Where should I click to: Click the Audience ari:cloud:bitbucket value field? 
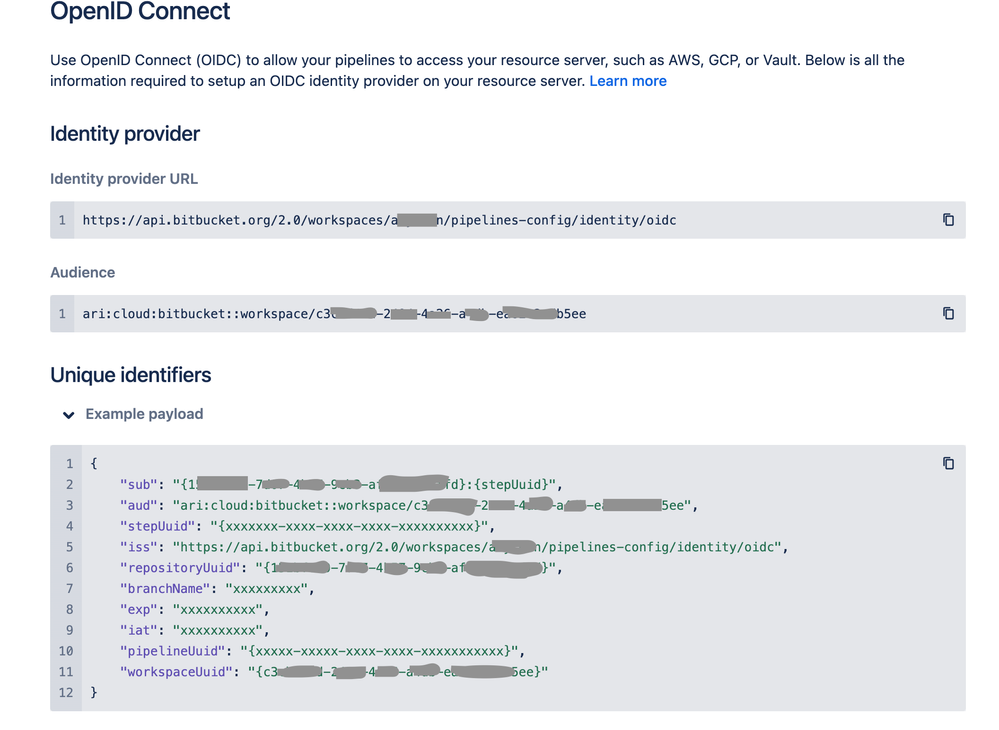pyautogui.click(x=334, y=314)
